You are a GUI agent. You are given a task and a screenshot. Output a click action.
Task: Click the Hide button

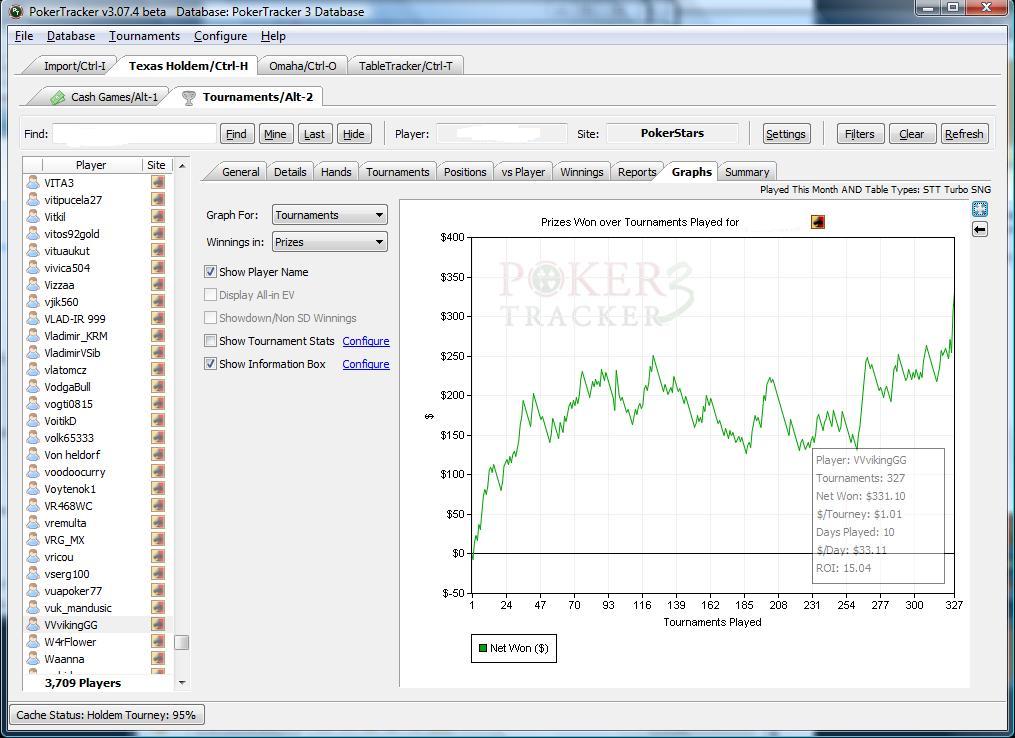(354, 133)
